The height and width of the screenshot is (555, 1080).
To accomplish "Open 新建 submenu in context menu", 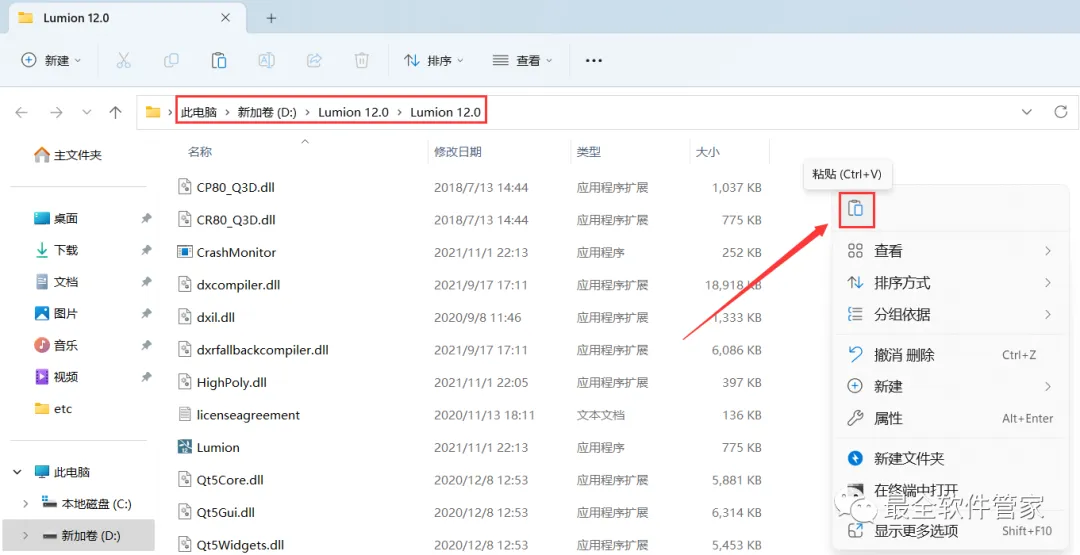I will coord(951,386).
